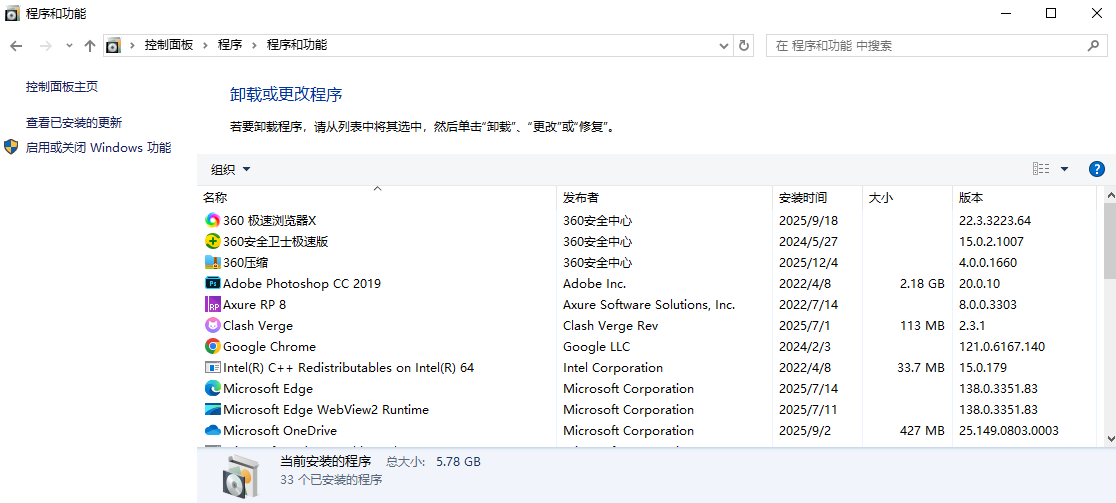Click publisher Clash Verge Rev
Viewport: 1116px width, 503px height.
pyautogui.click(x=611, y=325)
